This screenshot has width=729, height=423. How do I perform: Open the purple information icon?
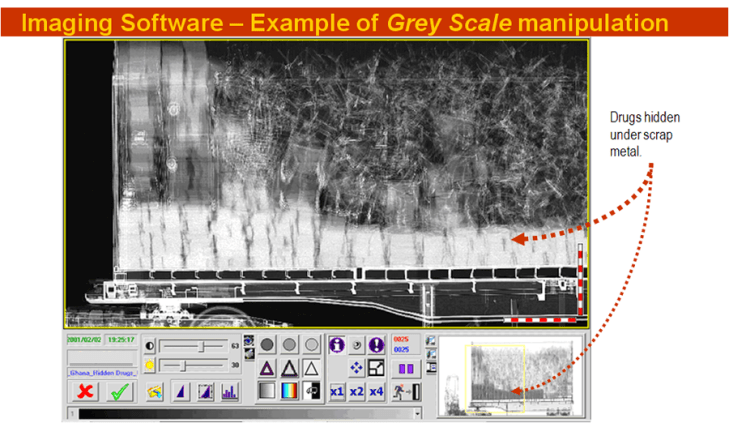(x=337, y=345)
